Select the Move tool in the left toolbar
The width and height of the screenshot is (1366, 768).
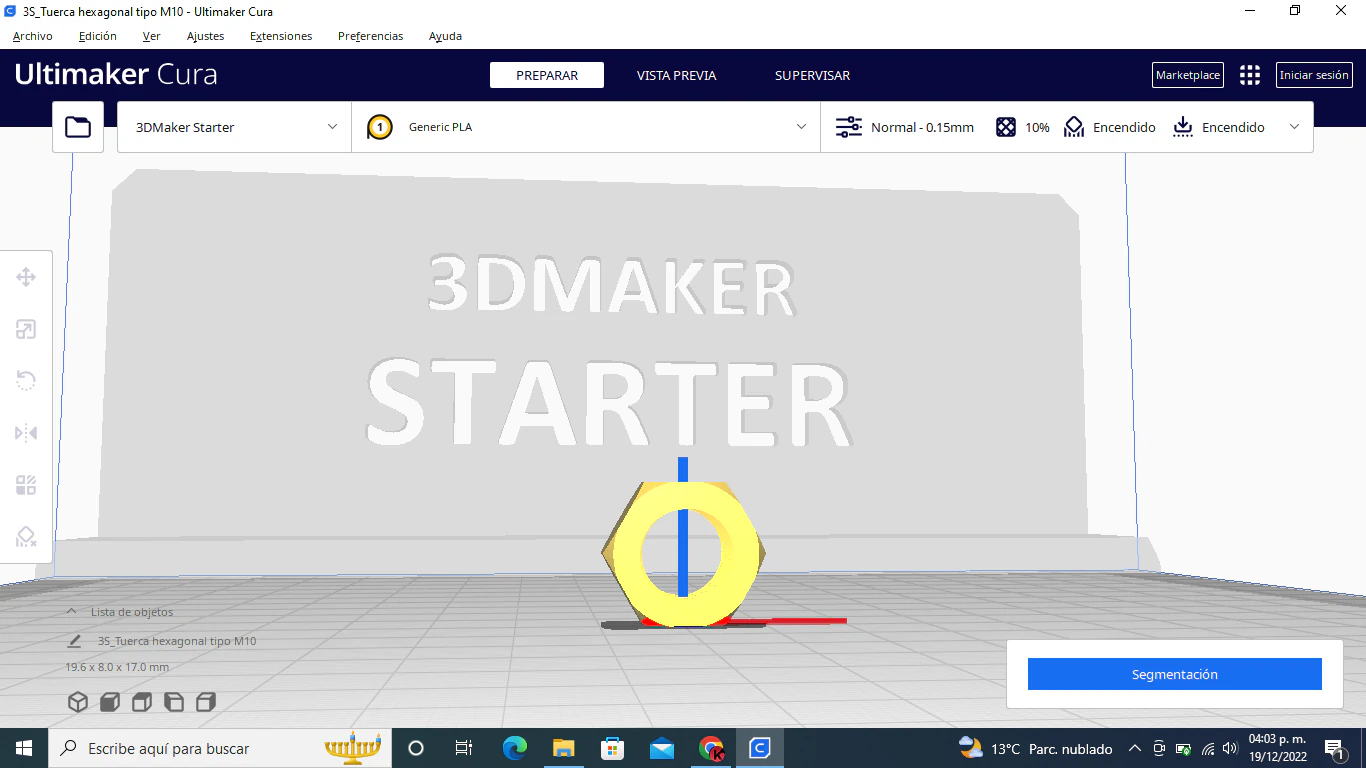[x=26, y=277]
